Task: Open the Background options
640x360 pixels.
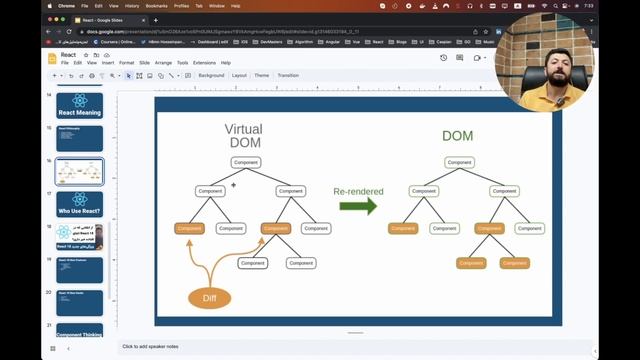Action: point(211,76)
